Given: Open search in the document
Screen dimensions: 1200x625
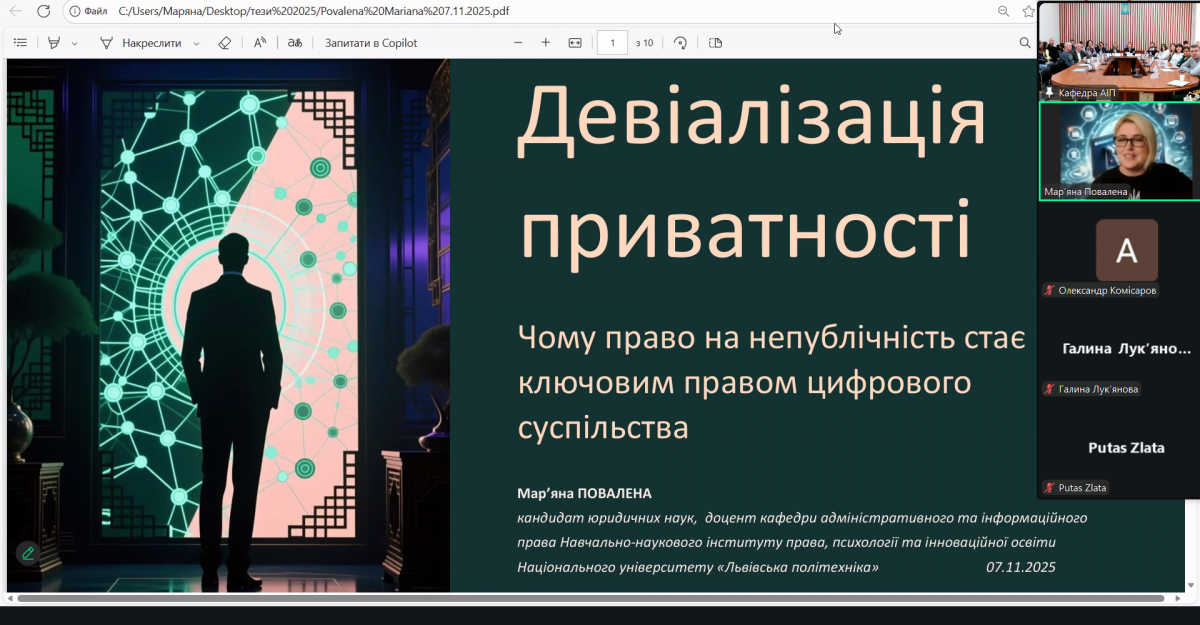Looking at the screenshot, I should pos(1026,43).
